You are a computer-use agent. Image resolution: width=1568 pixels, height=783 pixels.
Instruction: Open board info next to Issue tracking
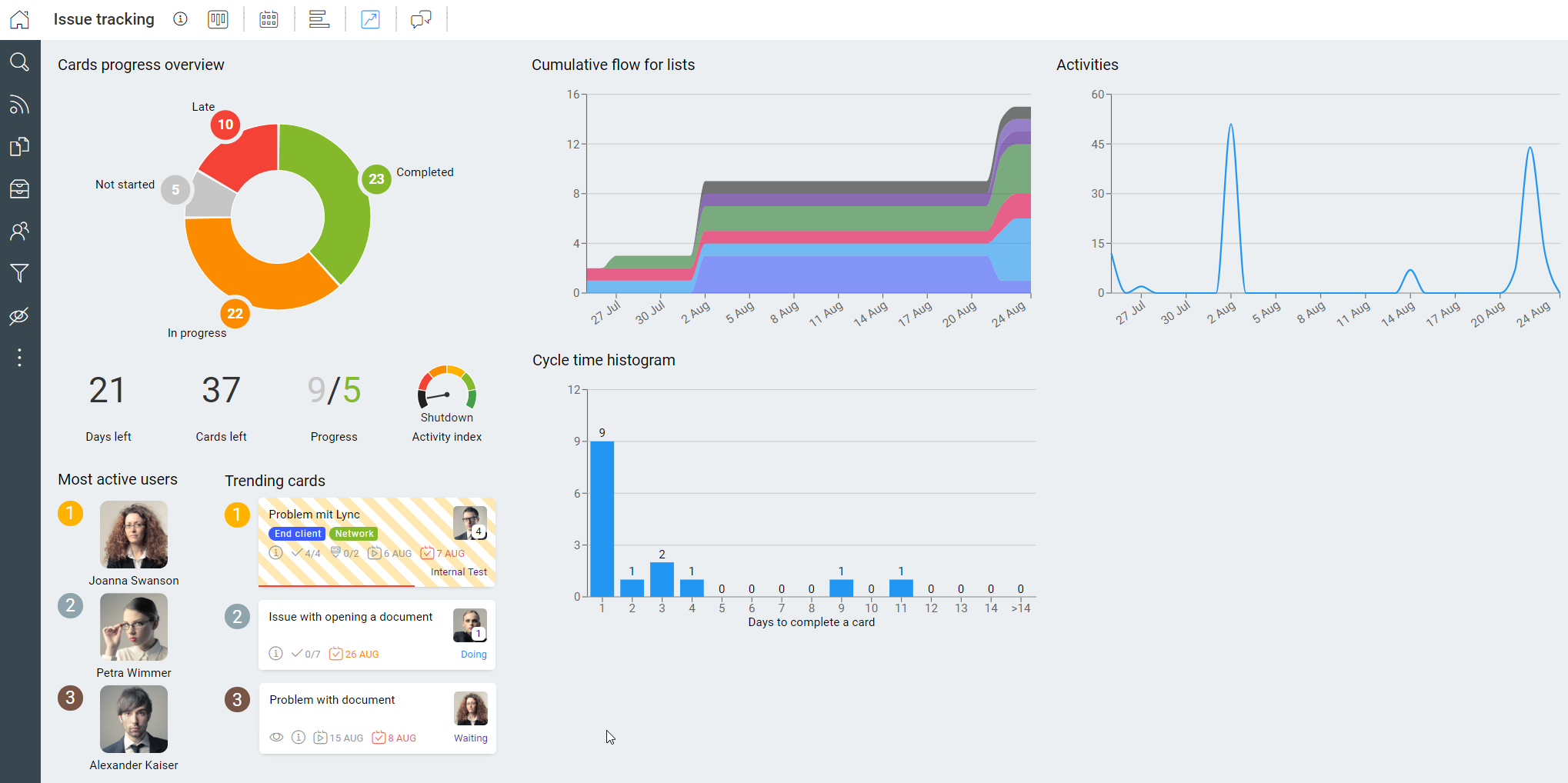point(180,19)
